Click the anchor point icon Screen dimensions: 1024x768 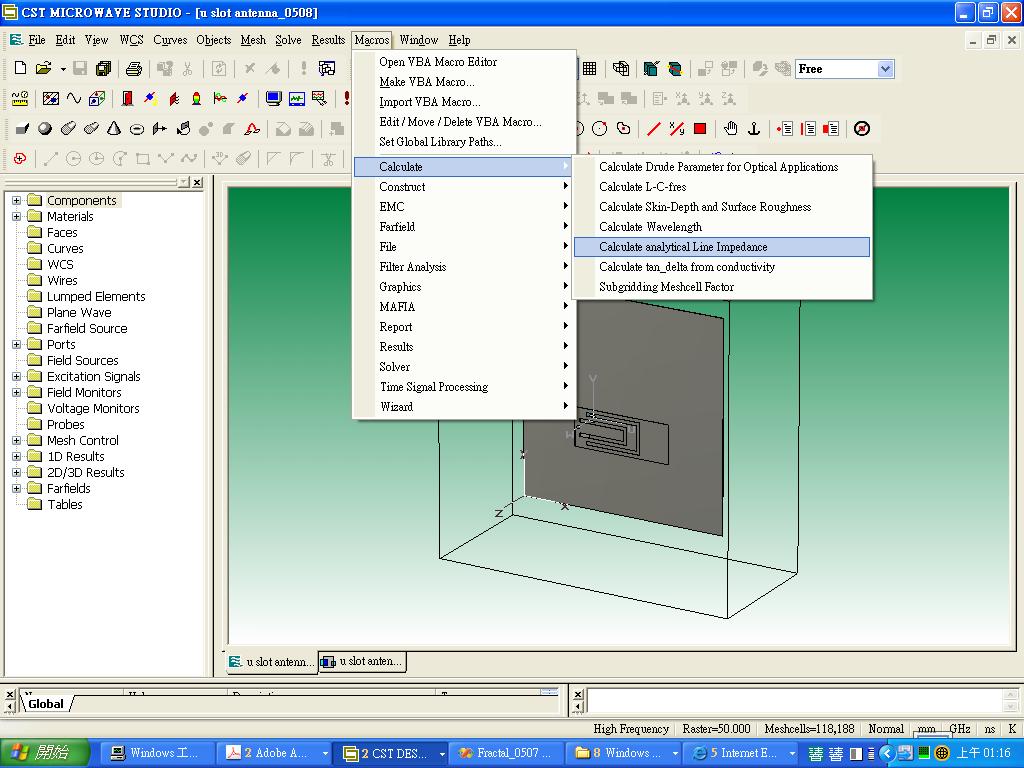coord(754,129)
